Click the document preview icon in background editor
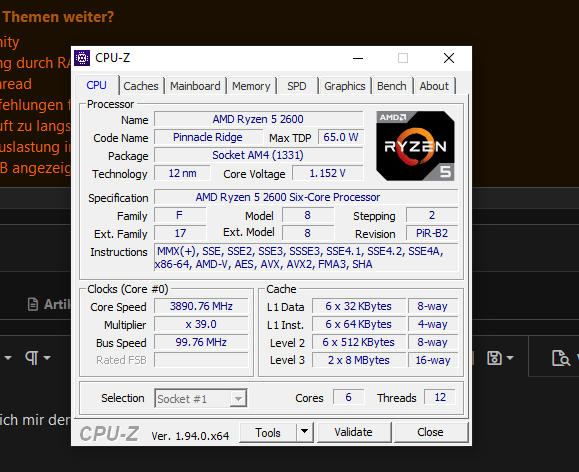Screen dimensions: 579x472 tap(561, 358)
